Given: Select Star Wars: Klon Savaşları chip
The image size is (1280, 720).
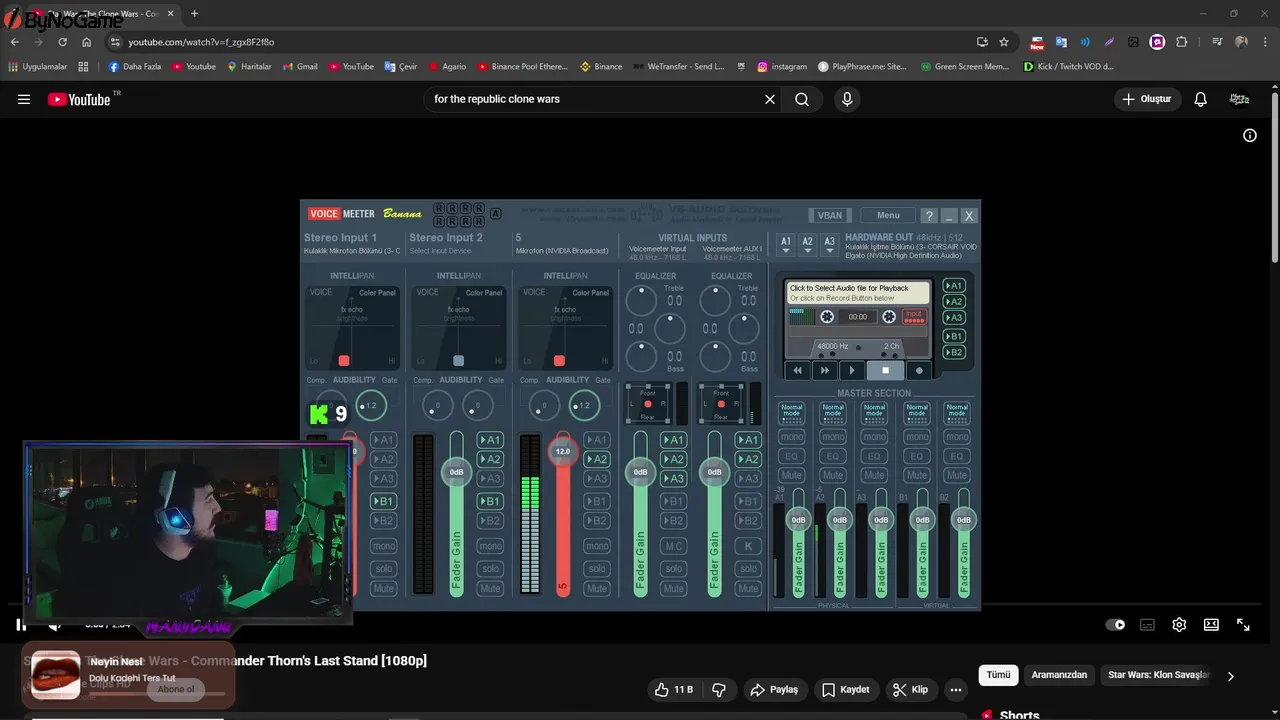Looking at the screenshot, I should [x=1158, y=675].
